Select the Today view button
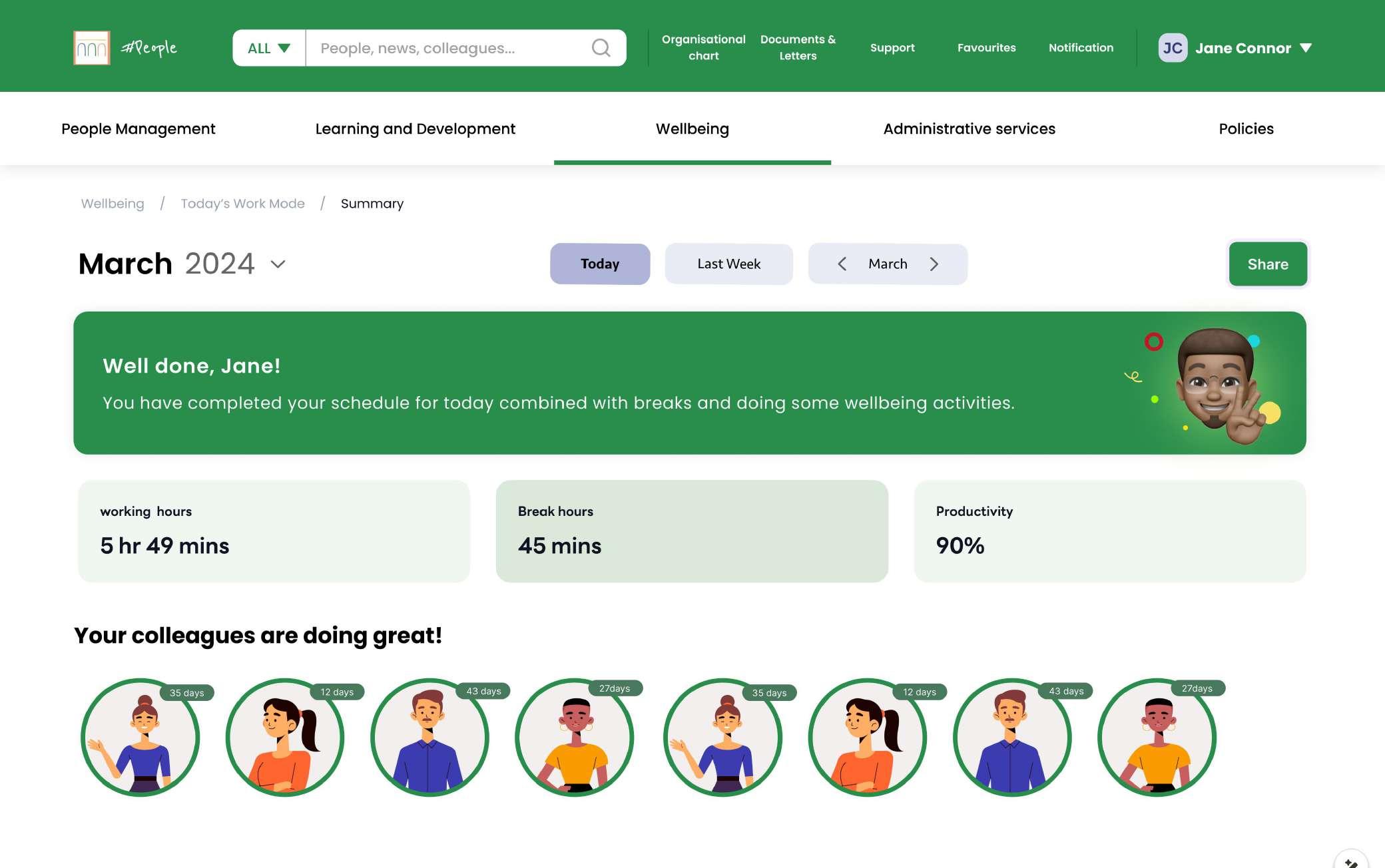 [x=599, y=264]
